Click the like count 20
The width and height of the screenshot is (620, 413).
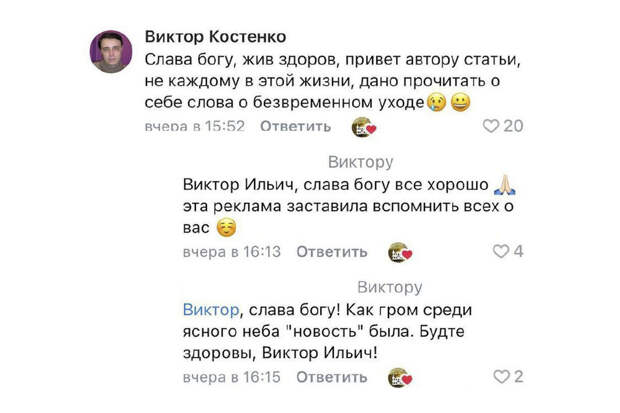513,127
